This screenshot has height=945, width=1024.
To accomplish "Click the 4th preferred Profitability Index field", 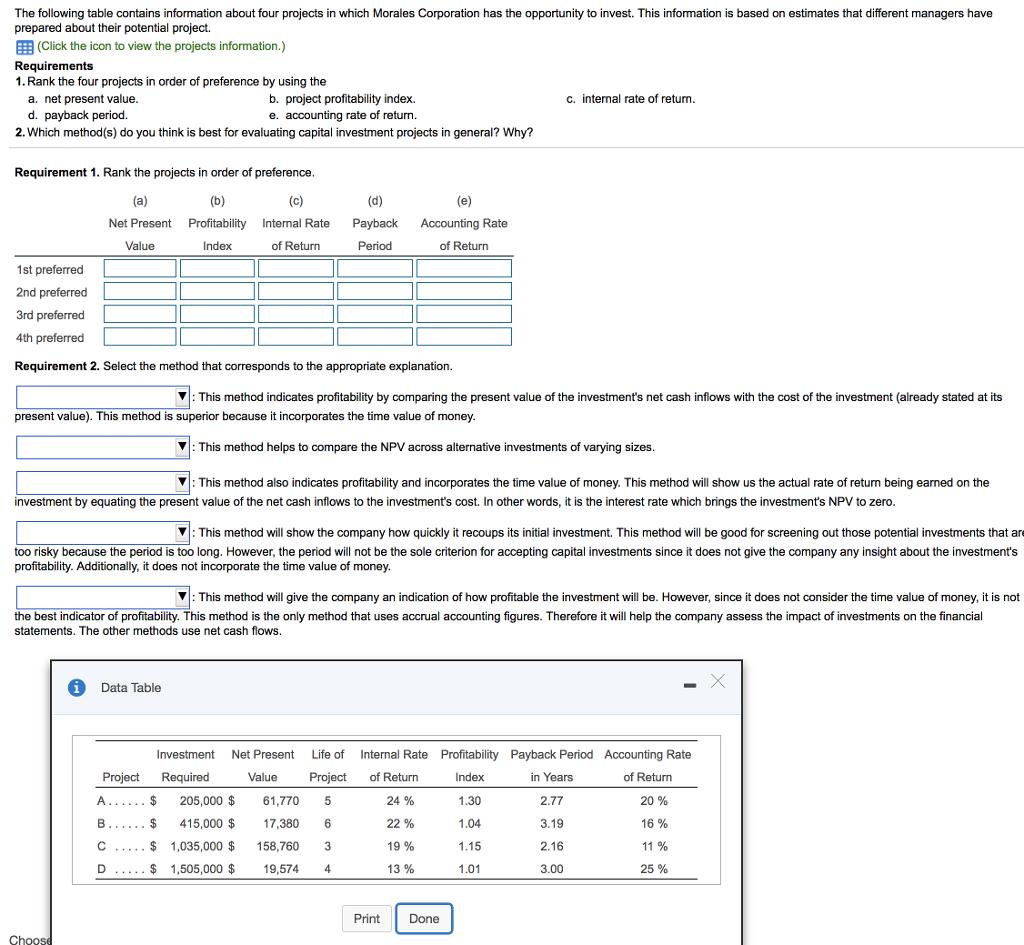I will click(217, 336).
